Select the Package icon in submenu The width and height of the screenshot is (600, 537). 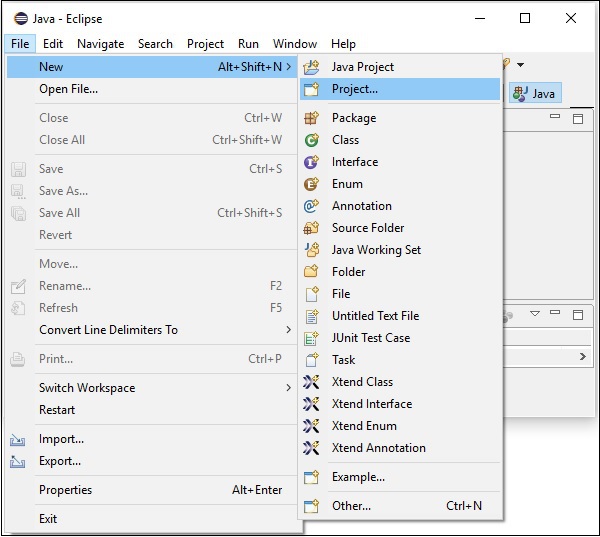(x=311, y=118)
